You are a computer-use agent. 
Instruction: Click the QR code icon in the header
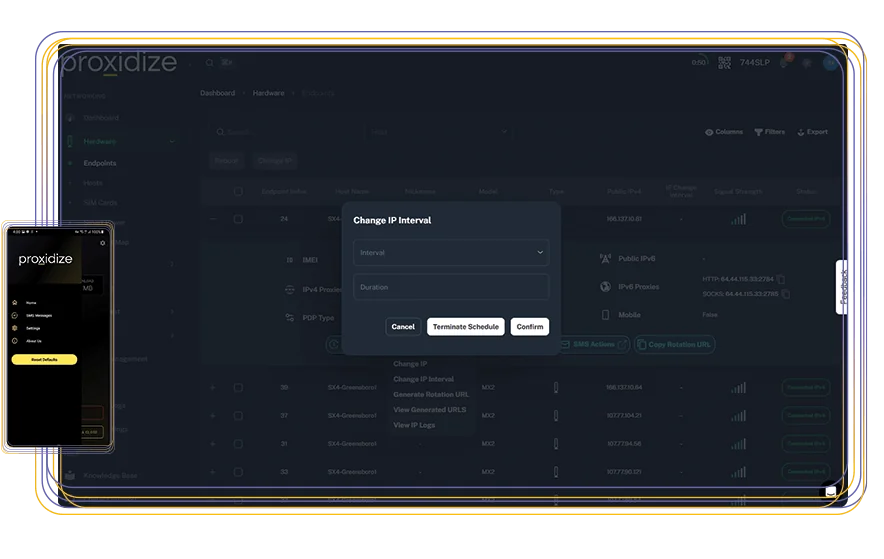click(724, 63)
